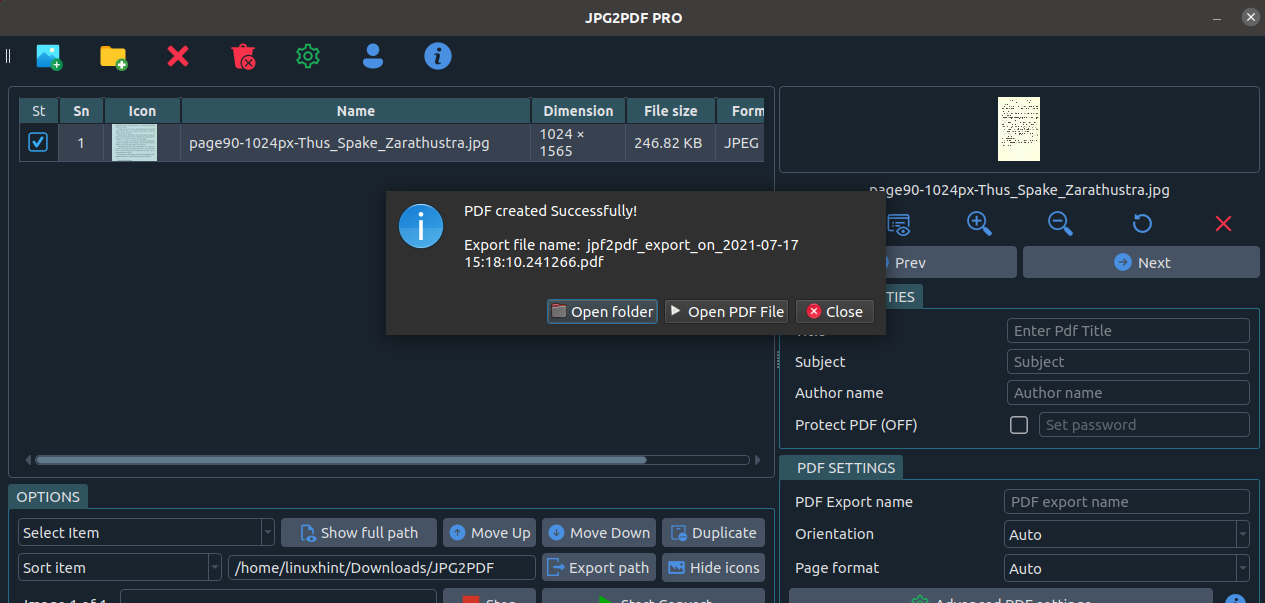
Task: Zoom out on the image preview
Action: pos(1061,224)
